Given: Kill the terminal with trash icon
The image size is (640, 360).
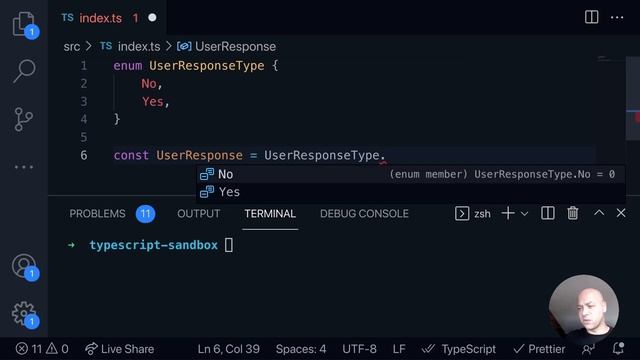Looking at the screenshot, I should [x=573, y=213].
